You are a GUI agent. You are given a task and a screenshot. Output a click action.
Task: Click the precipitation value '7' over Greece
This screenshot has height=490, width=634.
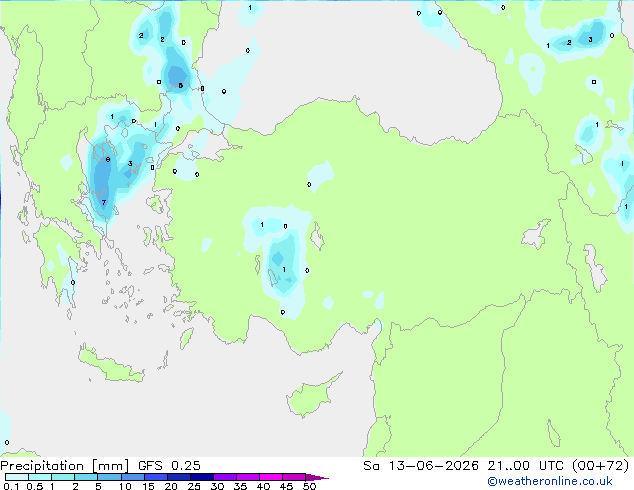104,203
